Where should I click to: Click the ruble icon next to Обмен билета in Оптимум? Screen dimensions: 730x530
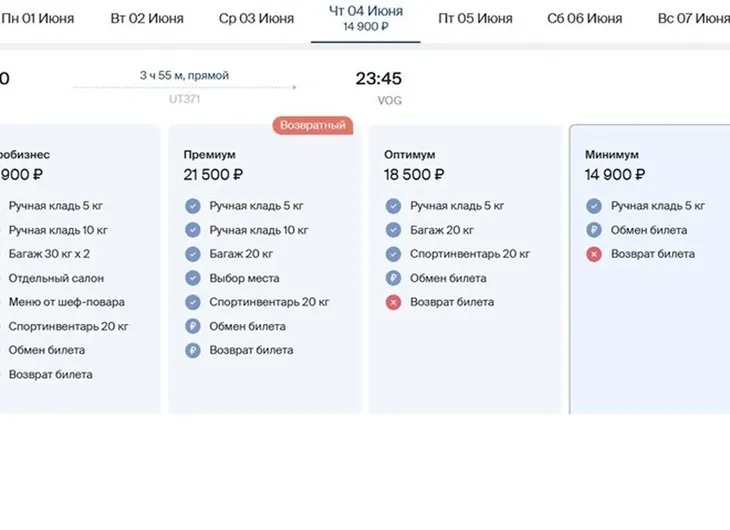point(393,278)
